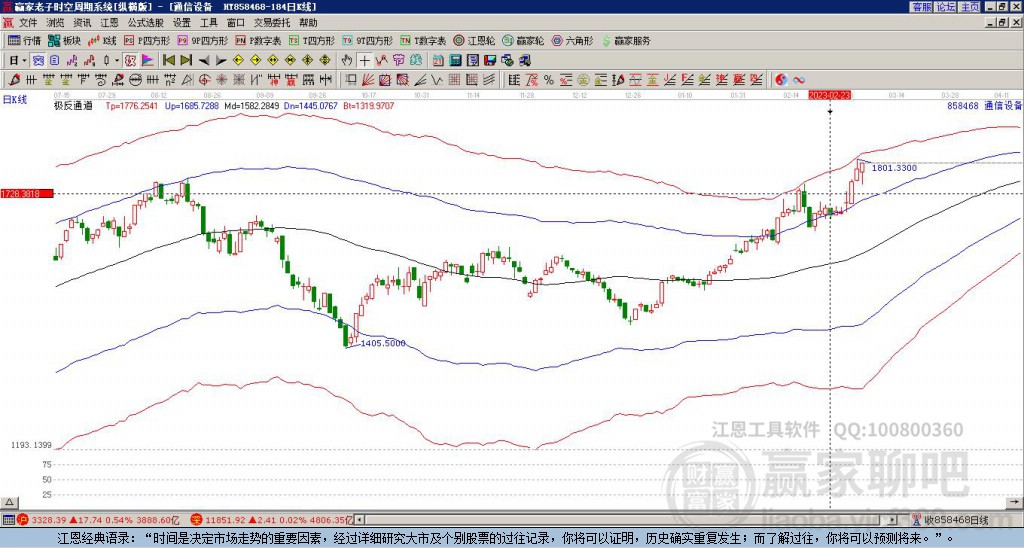Screen dimensions: 1024x548
Task: Click the horizontal scrollbar left arrow
Action: click(x=360, y=520)
